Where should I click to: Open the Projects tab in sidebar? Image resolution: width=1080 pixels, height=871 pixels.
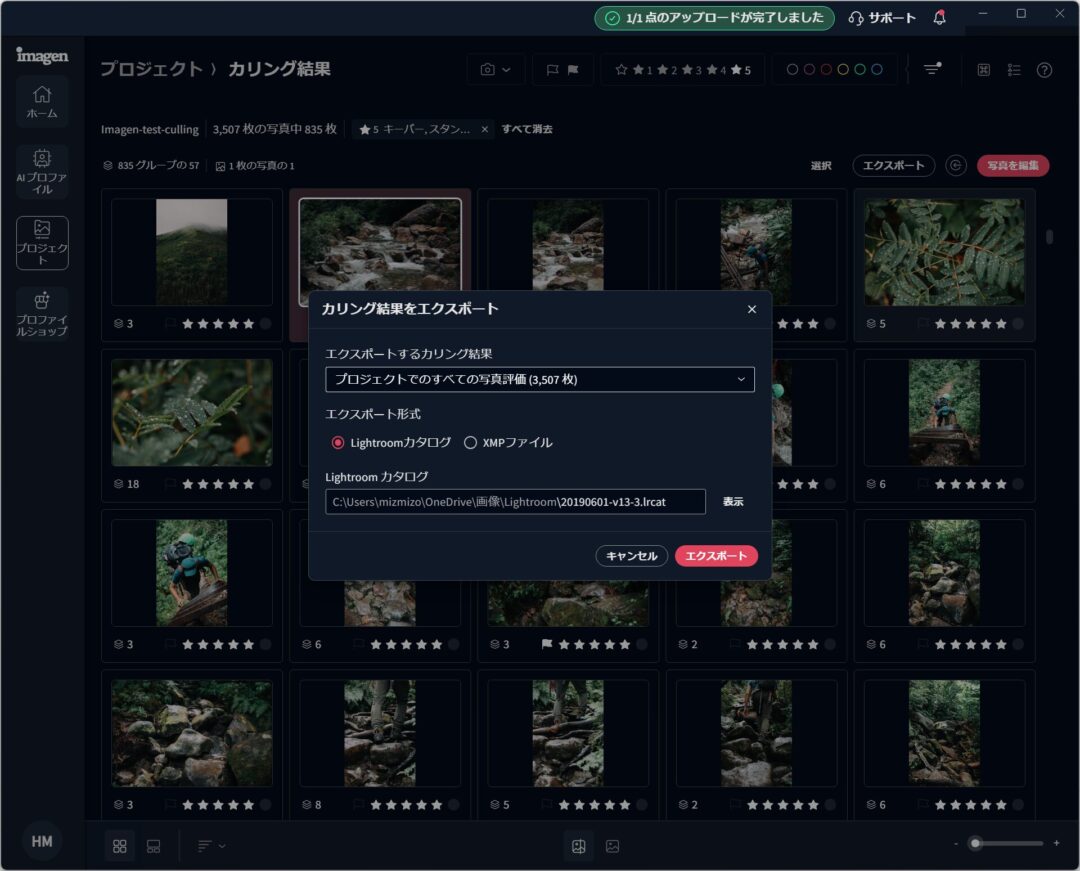point(42,242)
